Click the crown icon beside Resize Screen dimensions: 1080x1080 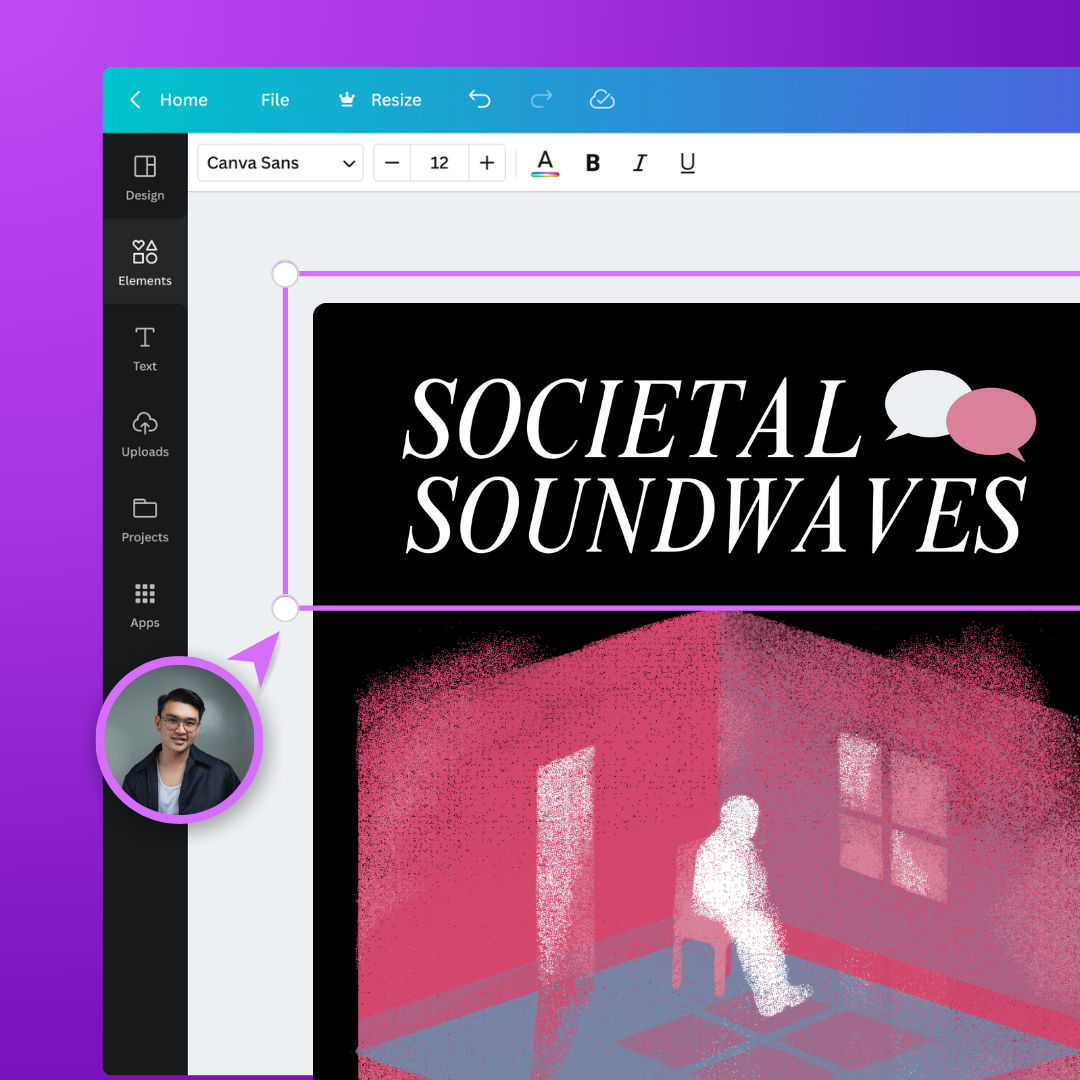pyautogui.click(x=346, y=99)
